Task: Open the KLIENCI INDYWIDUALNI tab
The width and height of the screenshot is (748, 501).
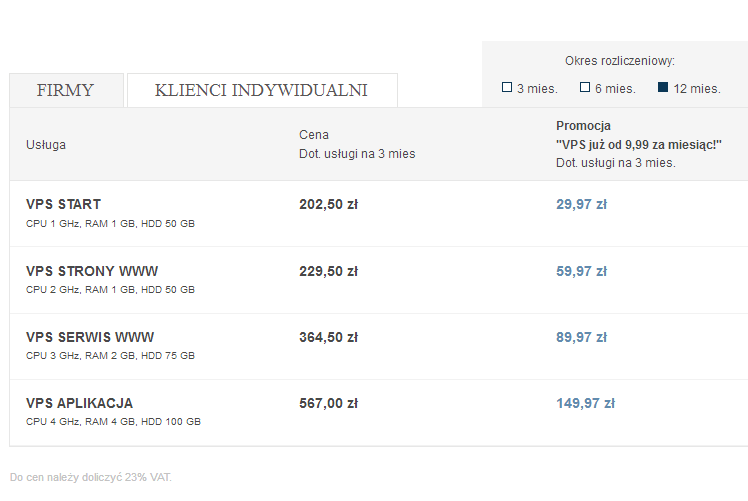Action: click(x=262, y=90)
